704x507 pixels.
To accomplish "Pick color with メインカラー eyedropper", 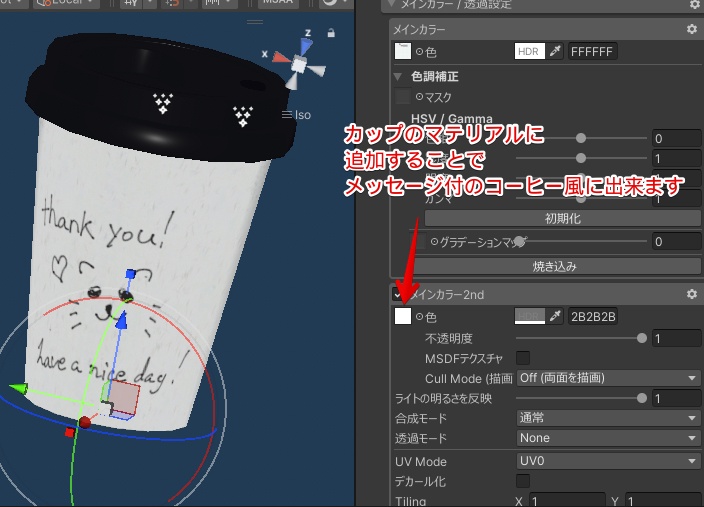I will tap(555, 51).
